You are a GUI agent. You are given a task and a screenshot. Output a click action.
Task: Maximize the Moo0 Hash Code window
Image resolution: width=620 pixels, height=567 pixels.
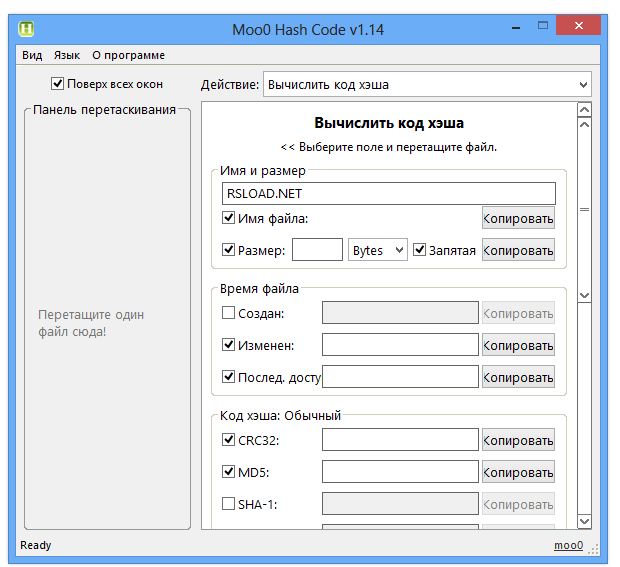(x=543, y=26)
